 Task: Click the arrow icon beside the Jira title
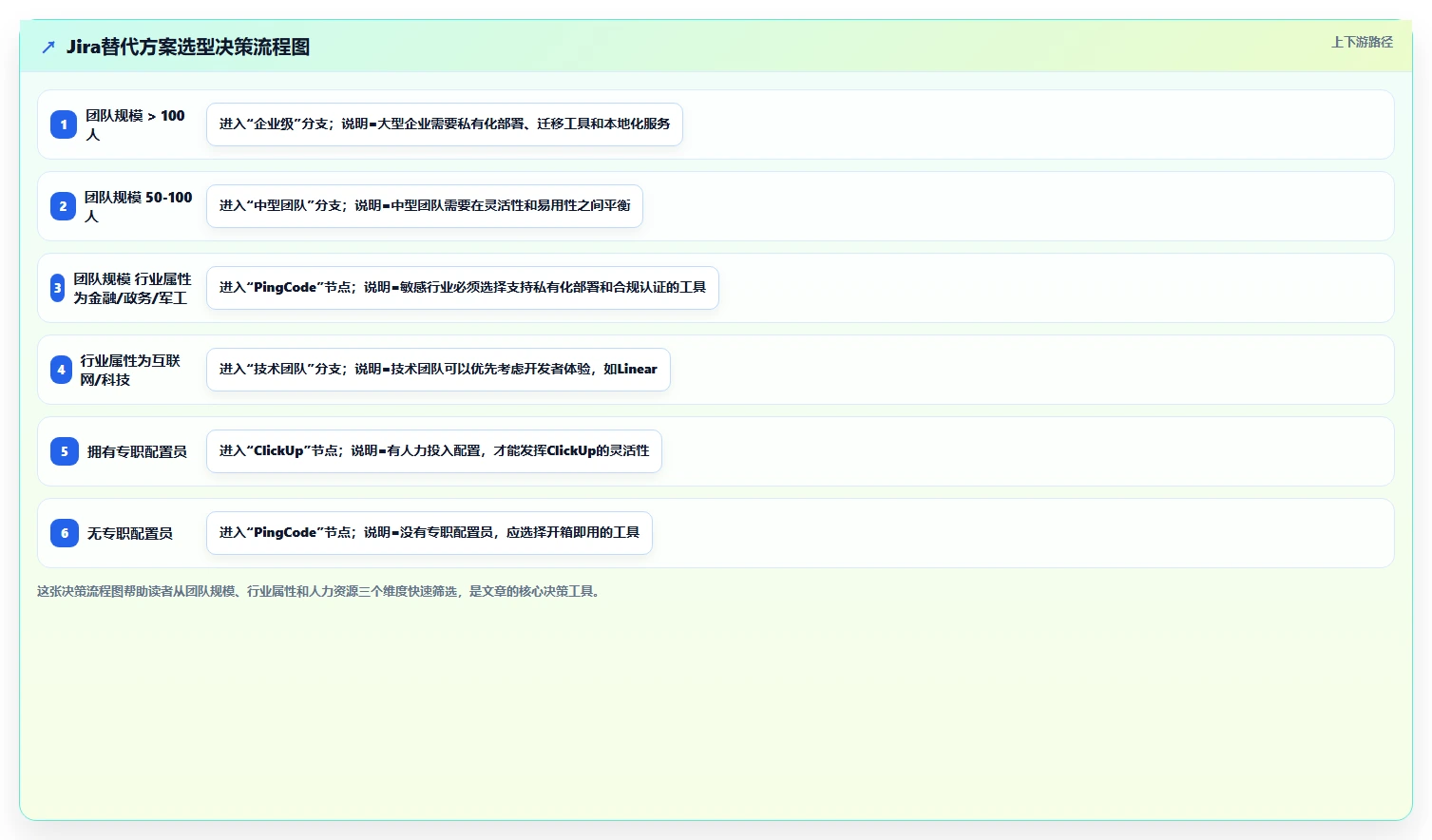pos(48,47)
